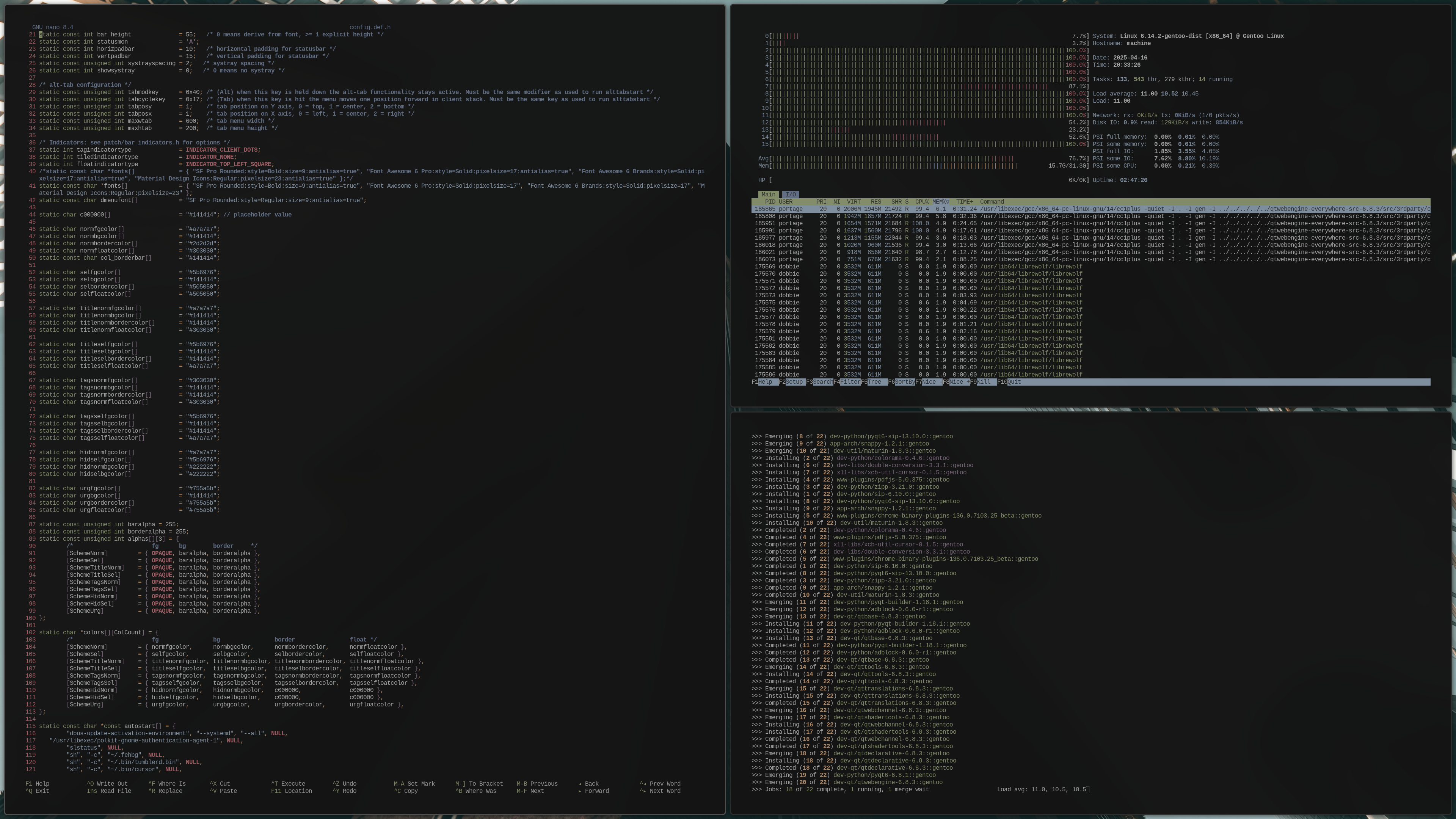Image resolution: width=1456 pixels, height=819 pixels.
Task: Click F8 Nice + in htop
Action: (x=956, y=382)
